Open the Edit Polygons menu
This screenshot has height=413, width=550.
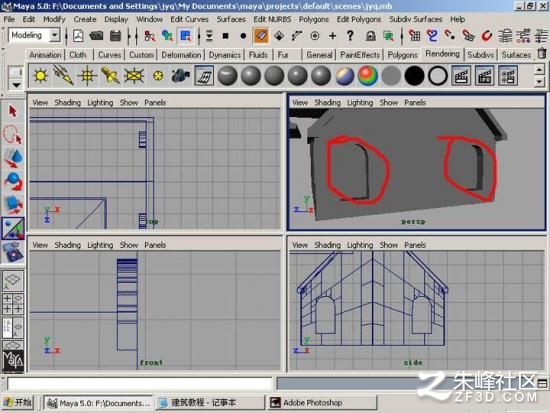359,19
